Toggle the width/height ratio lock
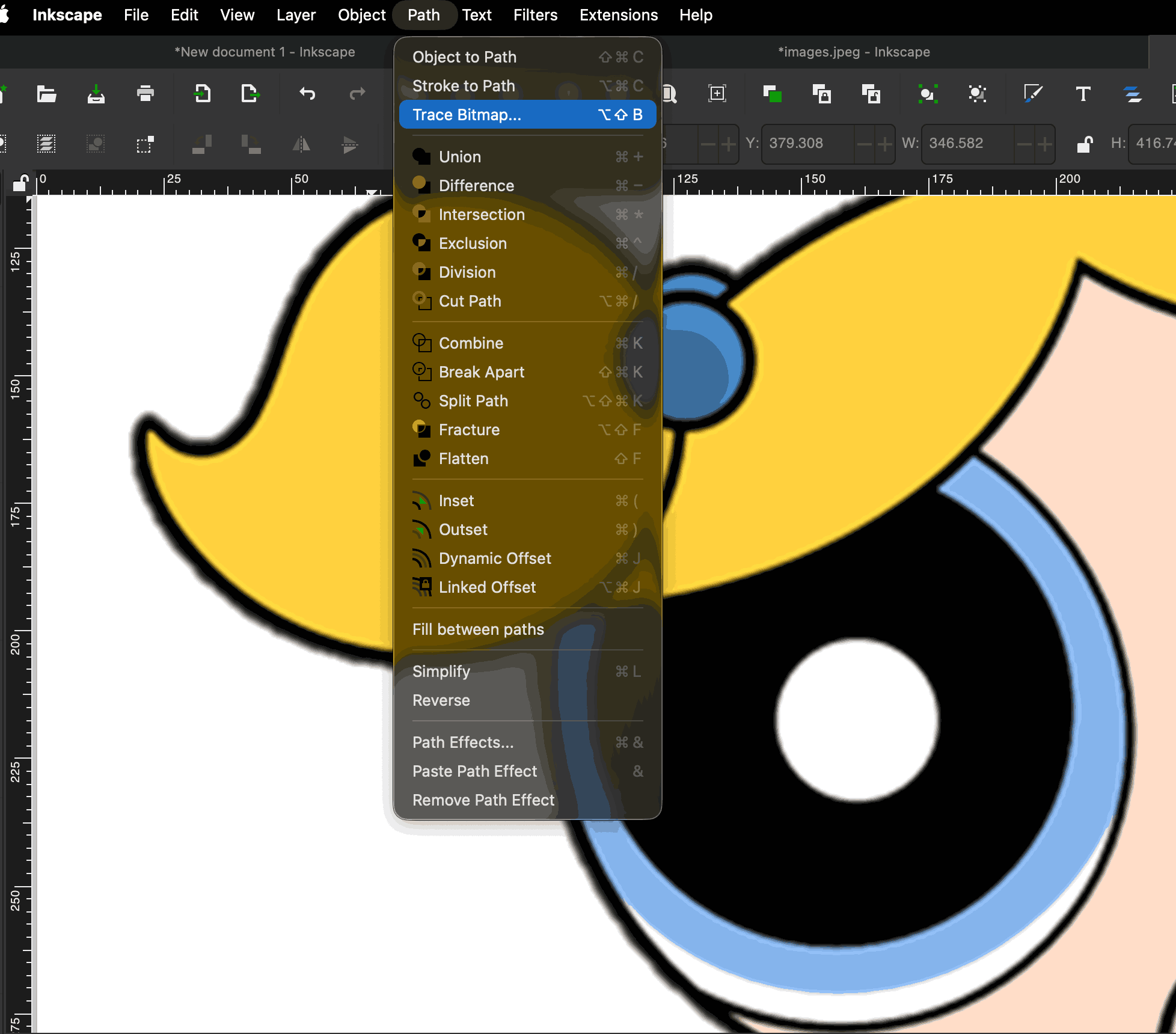Screen dimensions: 1176x1034 tap(1084, 144)
